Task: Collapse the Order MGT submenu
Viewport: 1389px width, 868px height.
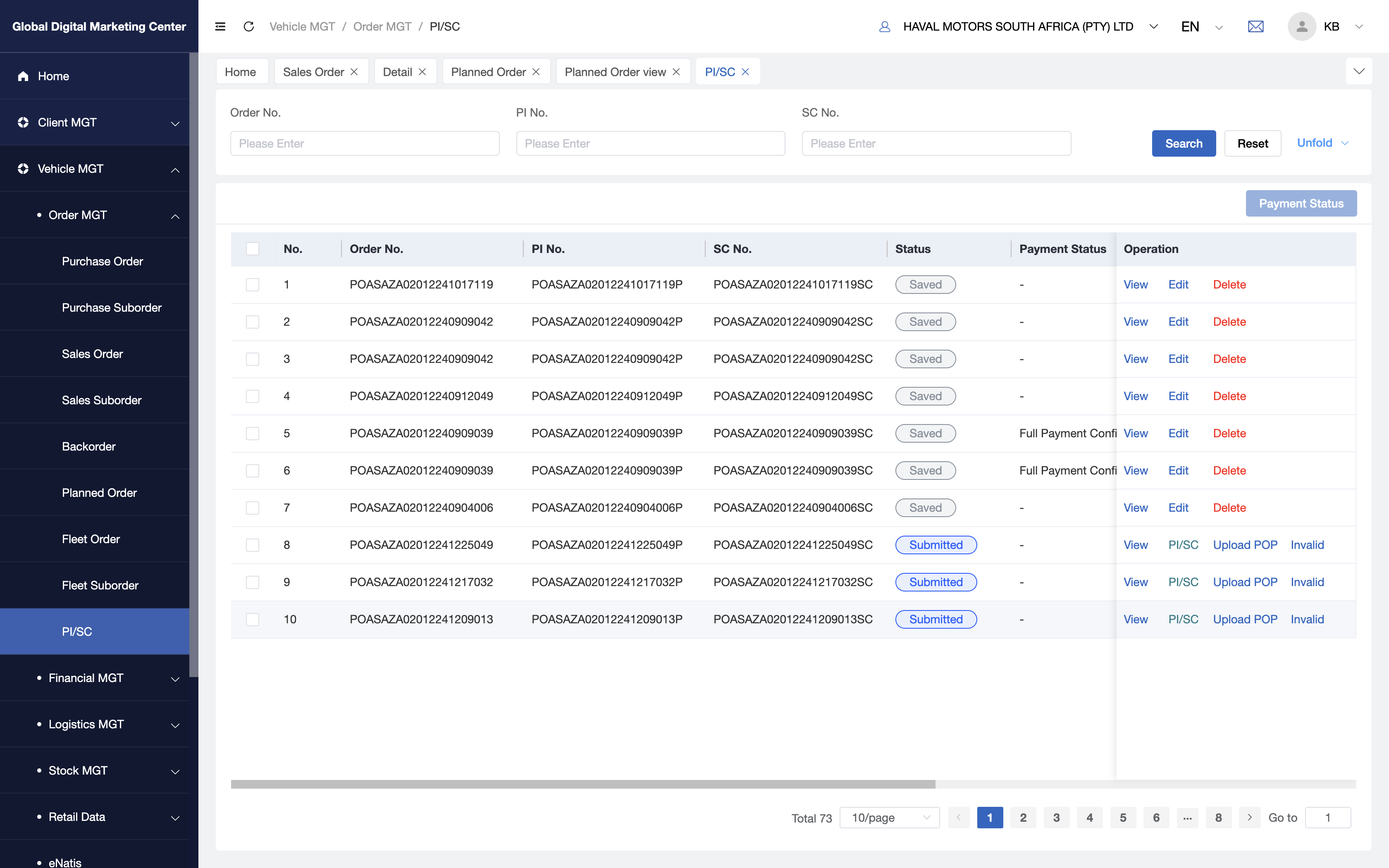Action: (x=176, y=216)
